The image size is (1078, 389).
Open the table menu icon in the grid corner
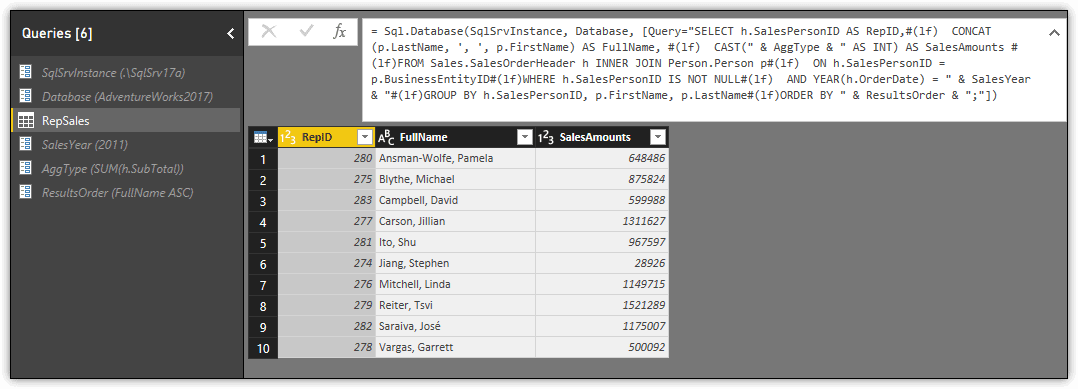point(263,137)
